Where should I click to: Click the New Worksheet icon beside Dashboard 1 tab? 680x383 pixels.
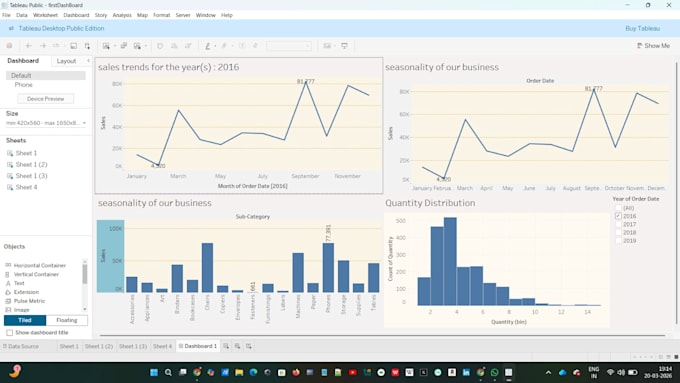tap(226, 346)
